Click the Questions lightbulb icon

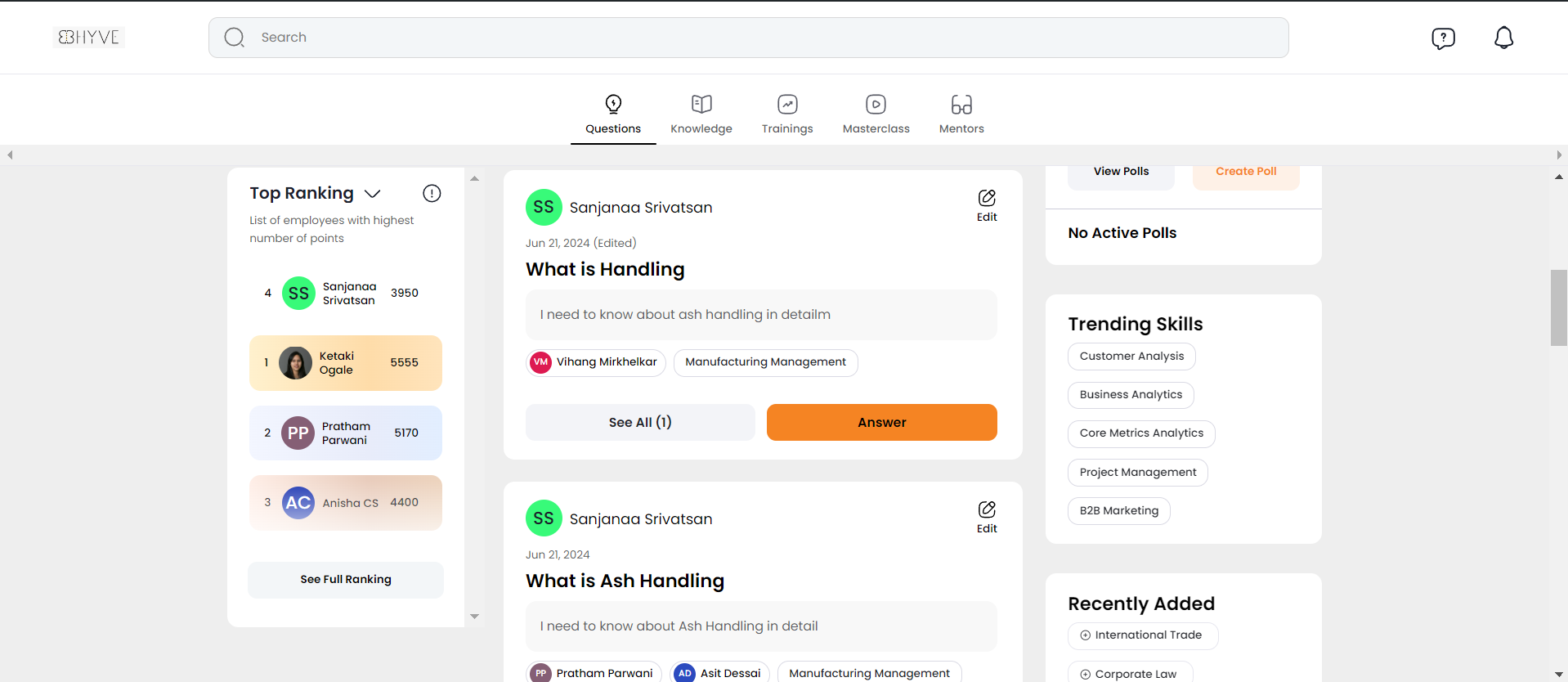[613, 104]
